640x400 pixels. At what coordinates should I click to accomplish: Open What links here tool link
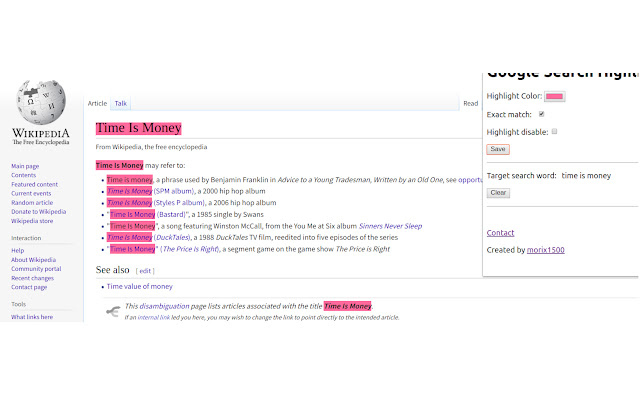point(32,317)
